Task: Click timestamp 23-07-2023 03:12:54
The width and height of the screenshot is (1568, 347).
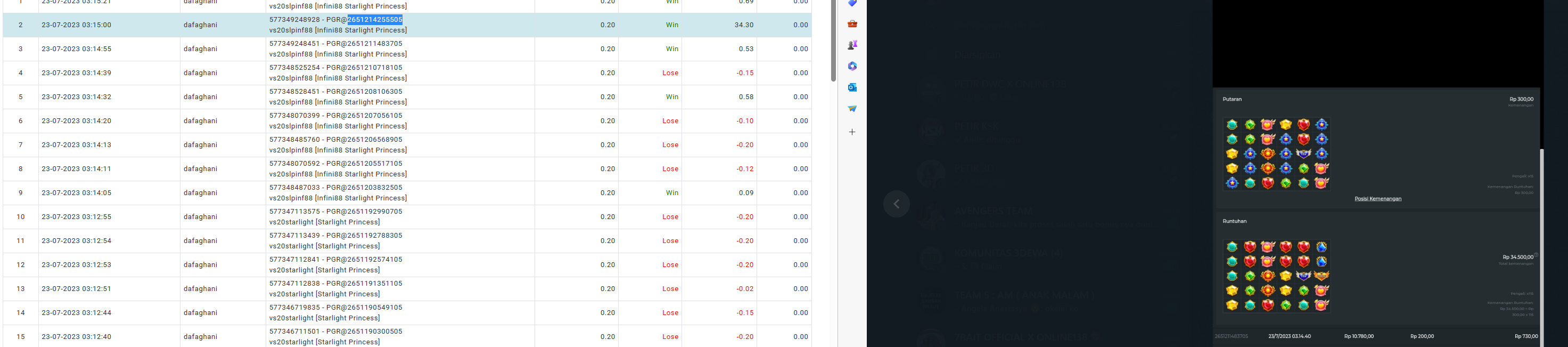Action: tap(76, 241)
